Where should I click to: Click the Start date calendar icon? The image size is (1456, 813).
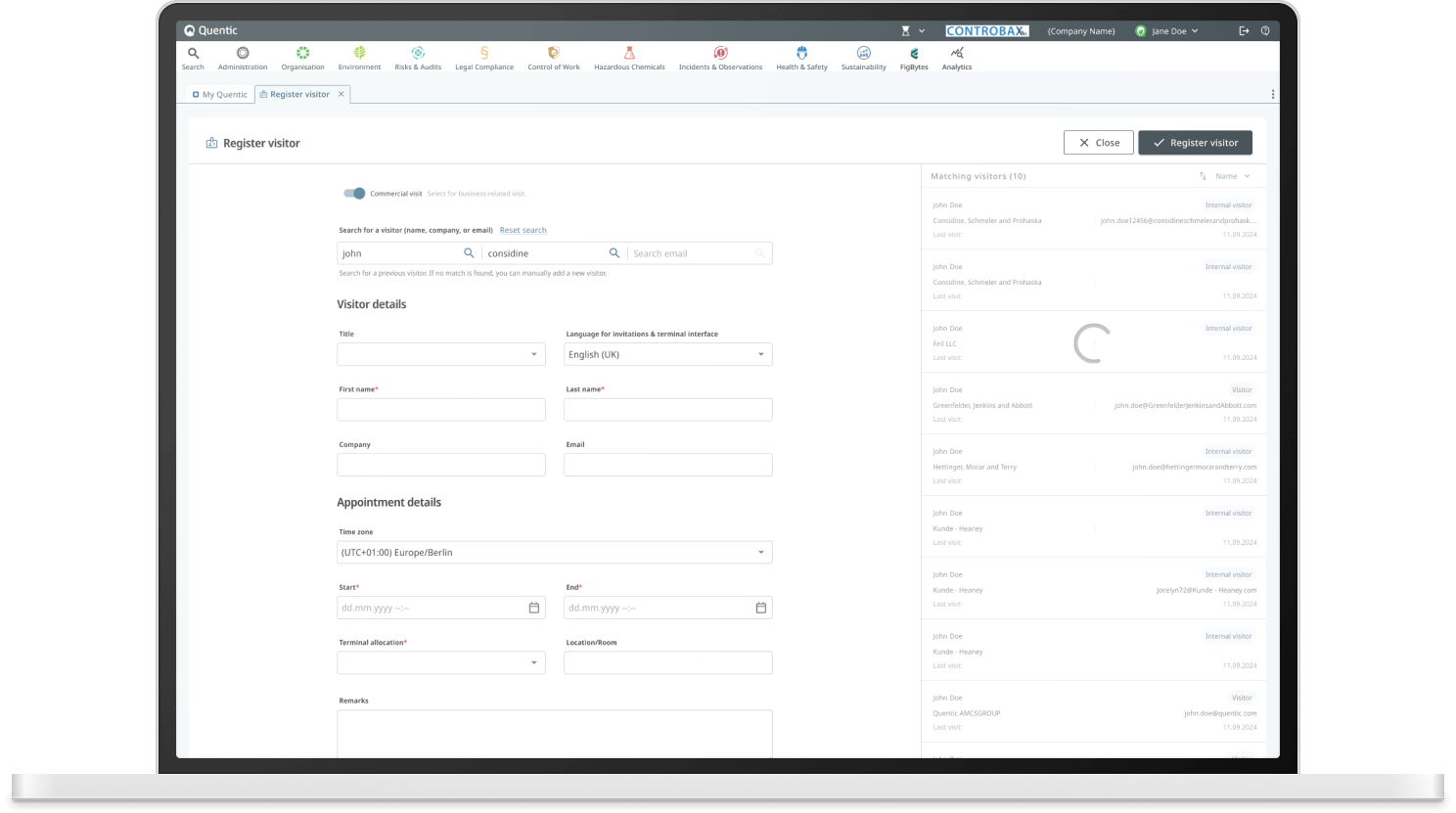pos(534,608)
